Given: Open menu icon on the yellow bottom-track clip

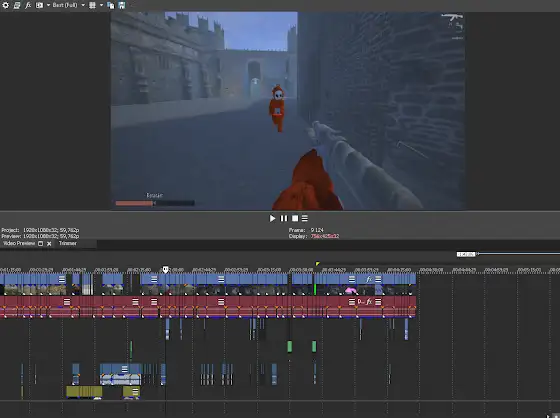Looking at the screenshot, I should 135,392.
